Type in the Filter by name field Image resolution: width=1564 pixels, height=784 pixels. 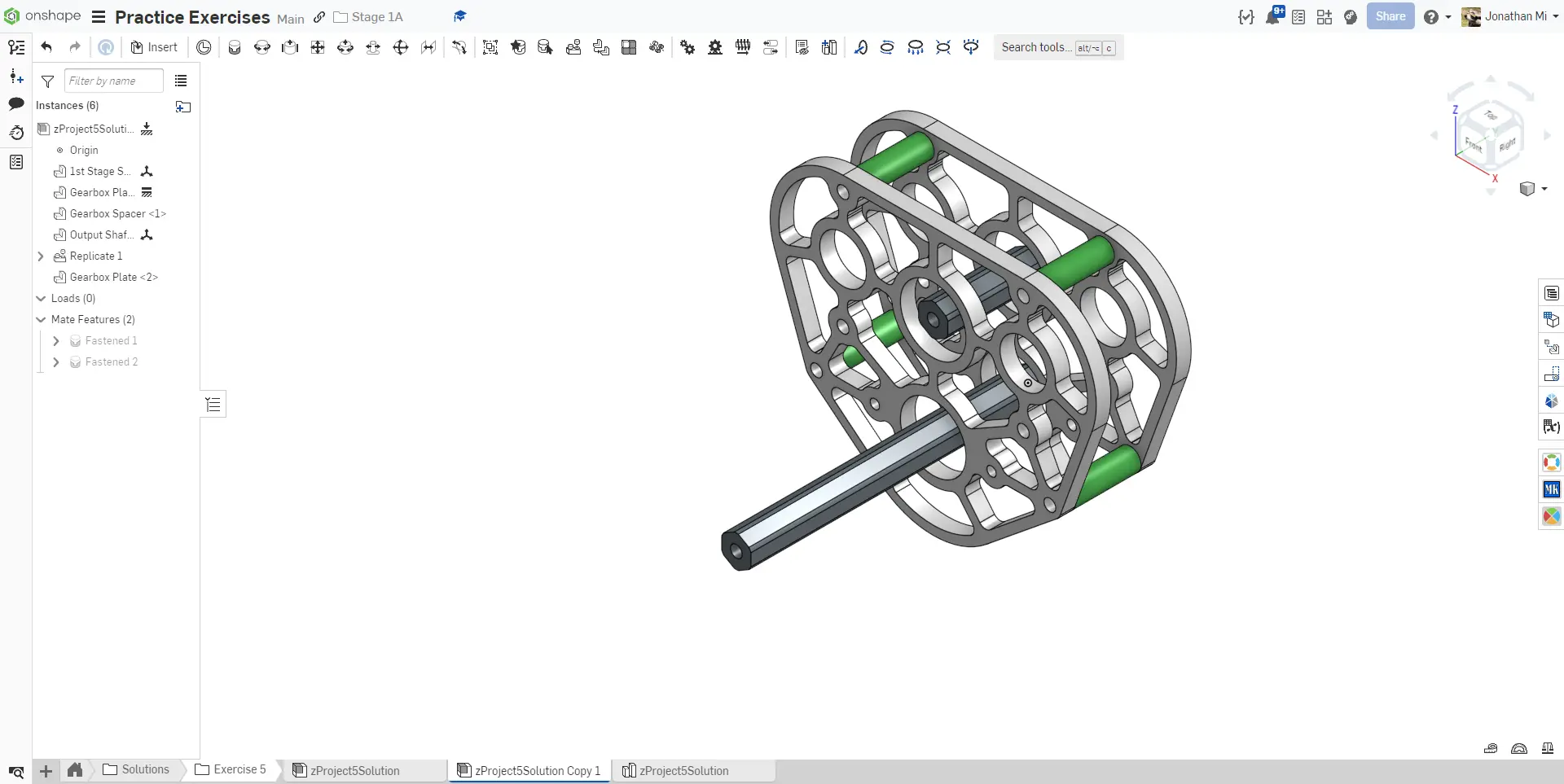(113, 81)
